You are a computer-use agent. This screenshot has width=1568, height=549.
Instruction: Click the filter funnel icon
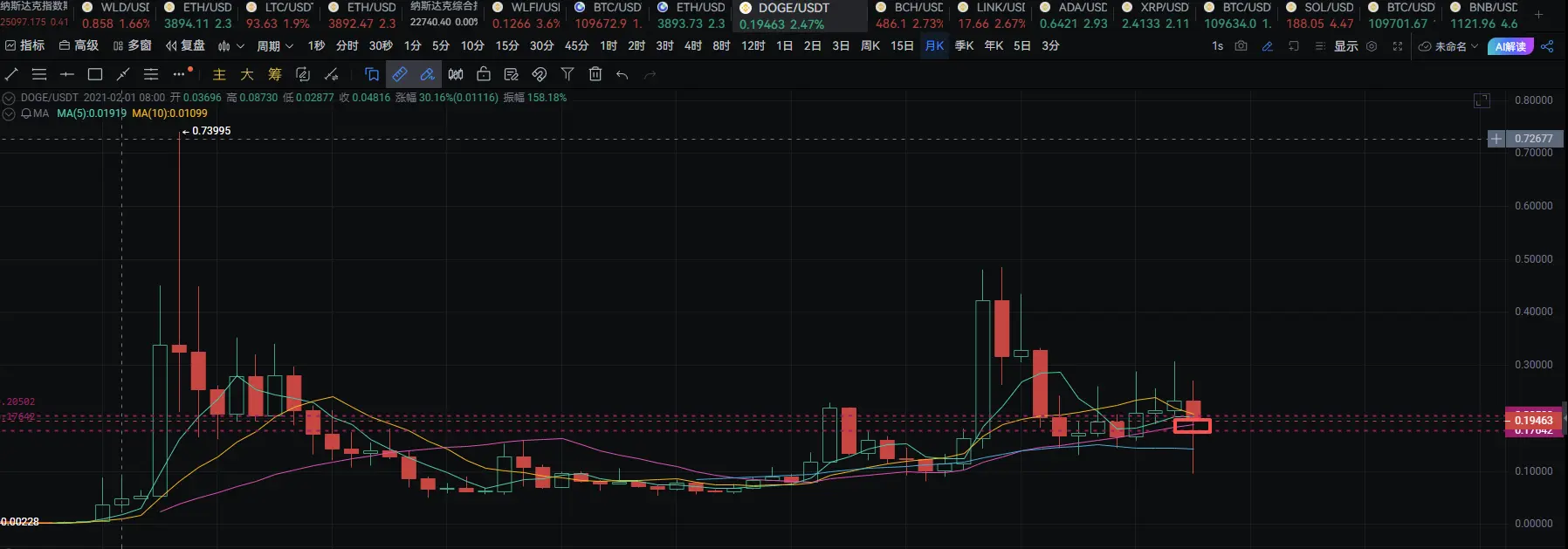tap(567, 74)
